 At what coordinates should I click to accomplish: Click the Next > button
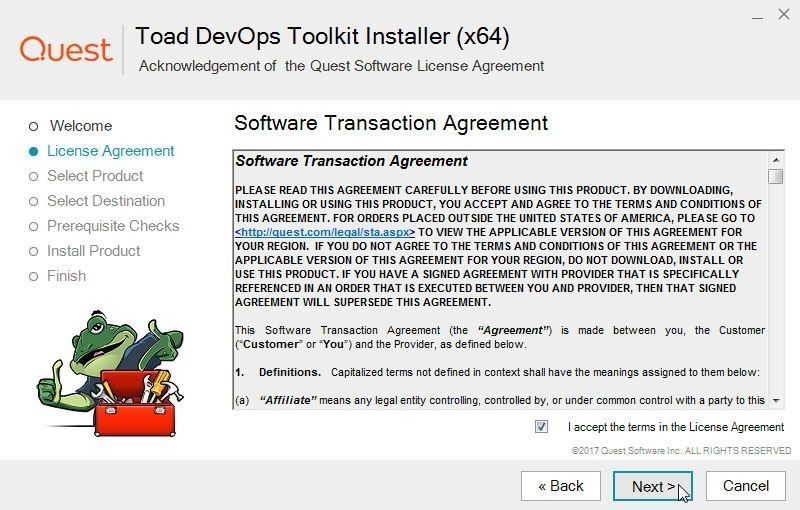click(x=653, y=486)
